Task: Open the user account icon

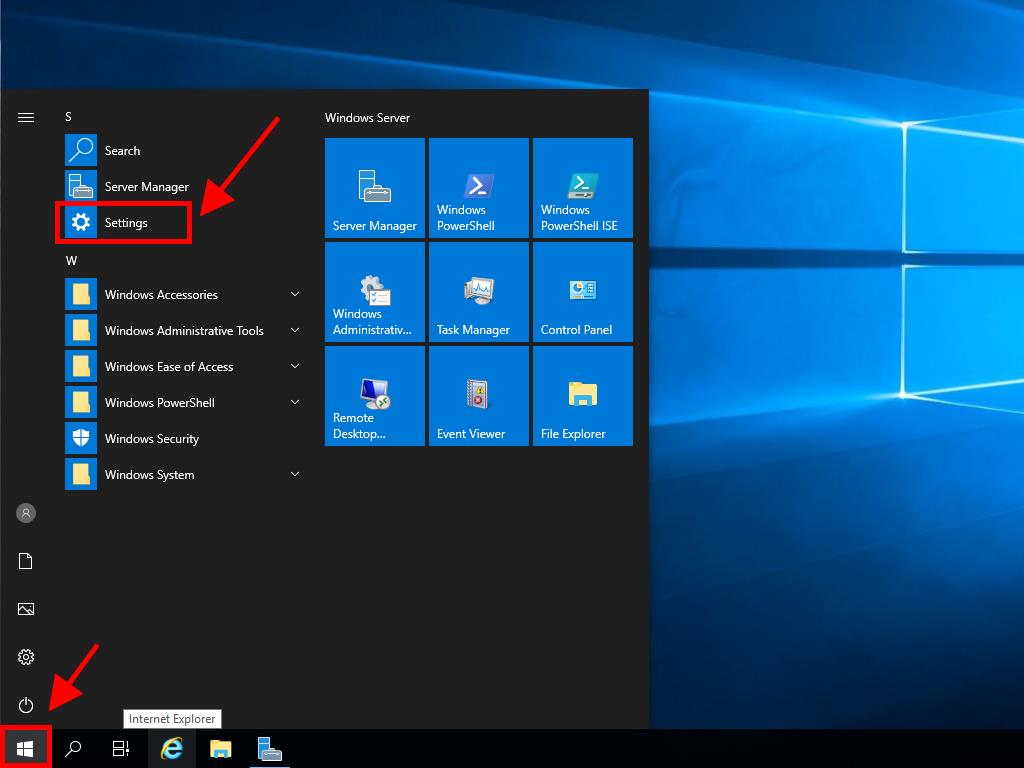Action: point(26,513)
